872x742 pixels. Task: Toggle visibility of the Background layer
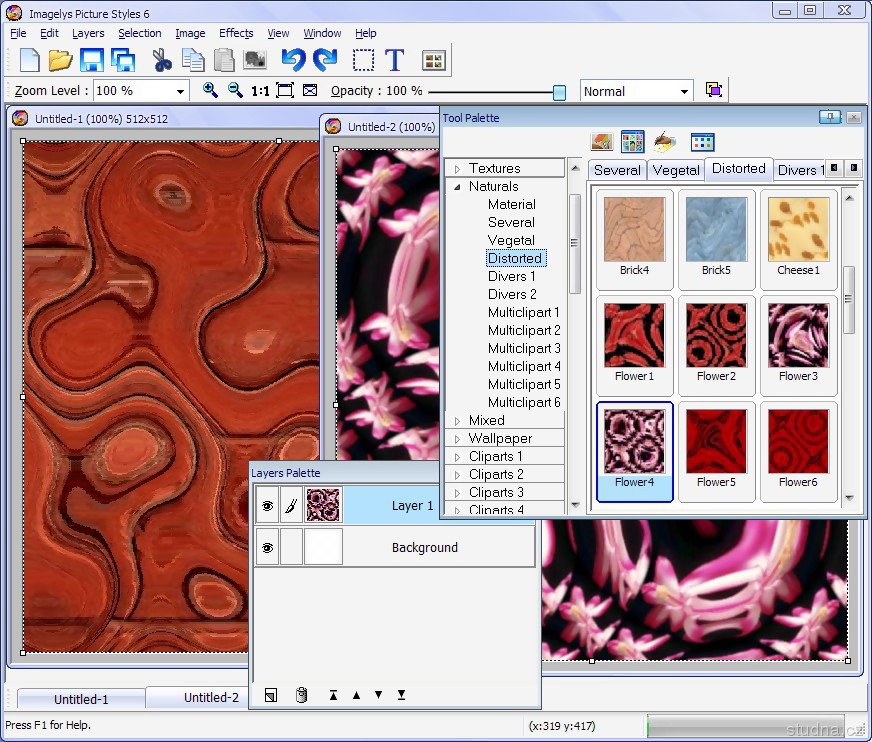[x=267, y=548]
